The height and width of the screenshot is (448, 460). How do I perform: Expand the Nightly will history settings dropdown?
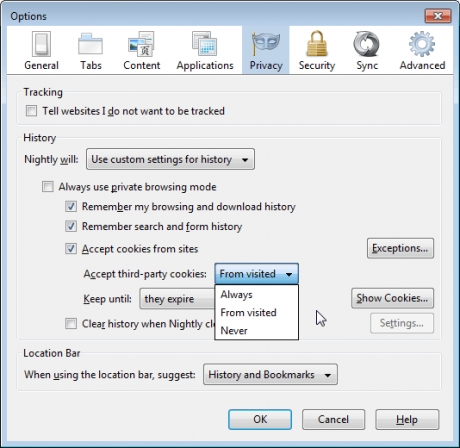170,159
